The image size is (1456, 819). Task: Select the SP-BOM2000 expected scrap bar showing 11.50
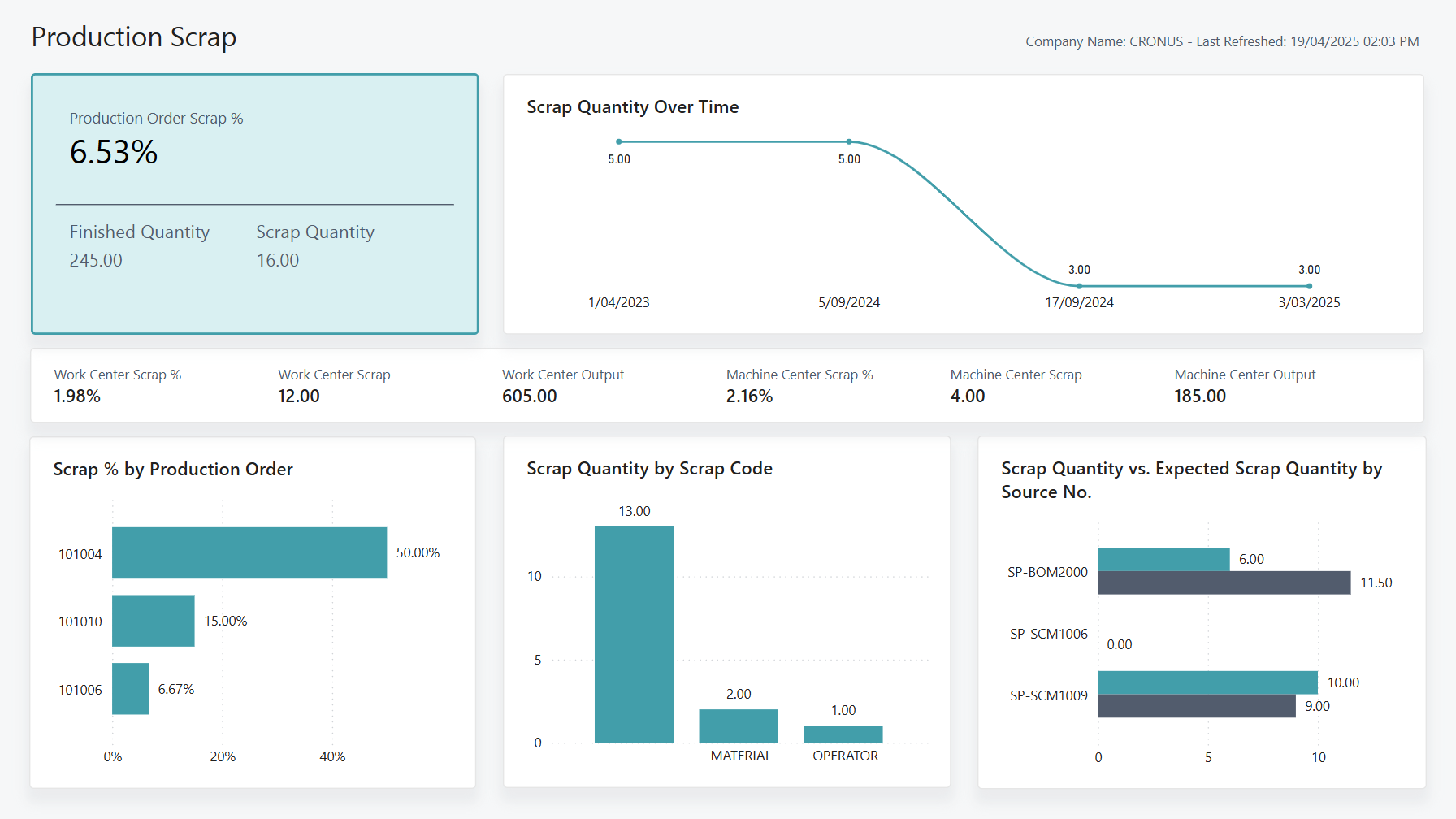[1223, 583]
